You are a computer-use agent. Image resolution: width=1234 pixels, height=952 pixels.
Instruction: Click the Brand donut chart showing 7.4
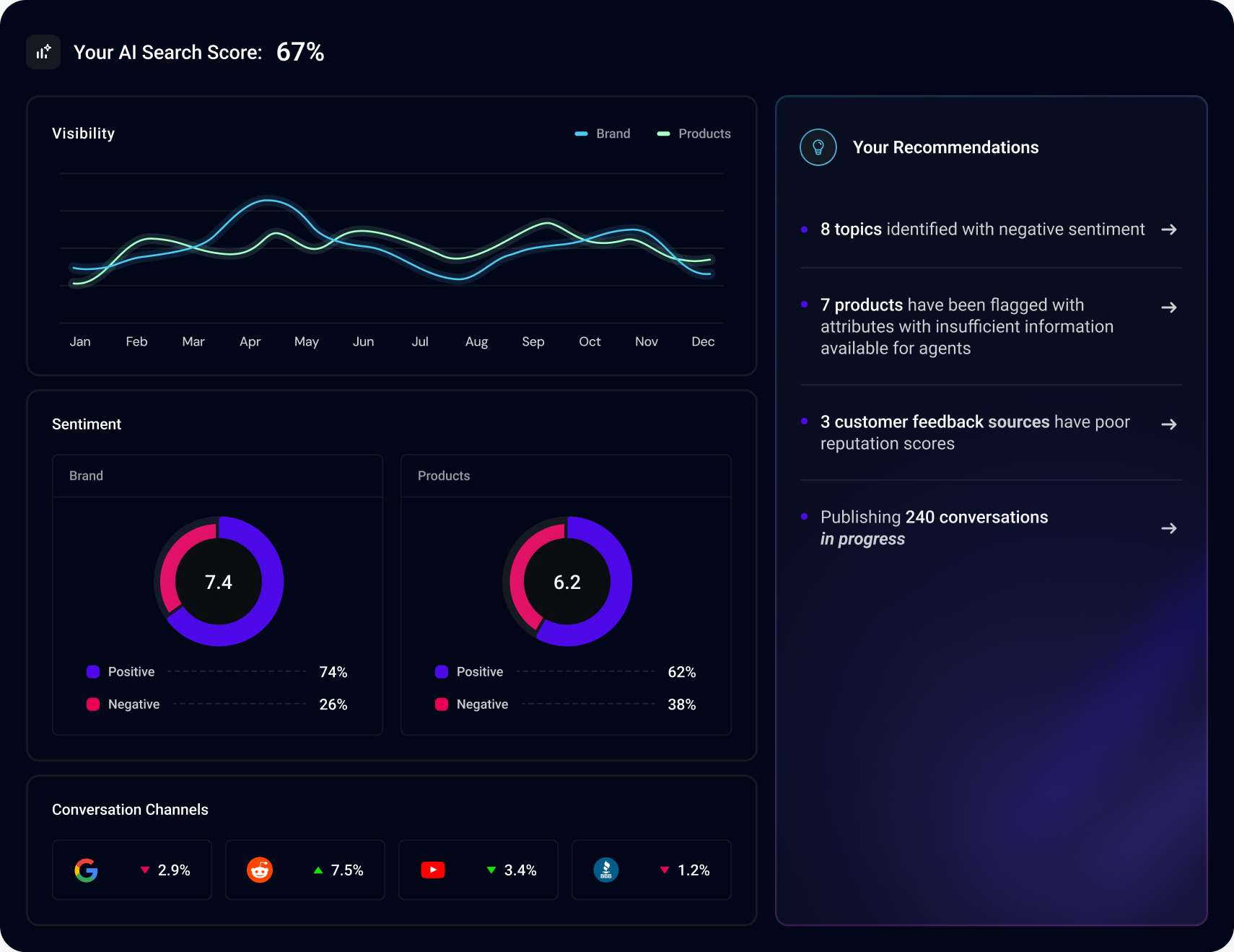[219, 582]
